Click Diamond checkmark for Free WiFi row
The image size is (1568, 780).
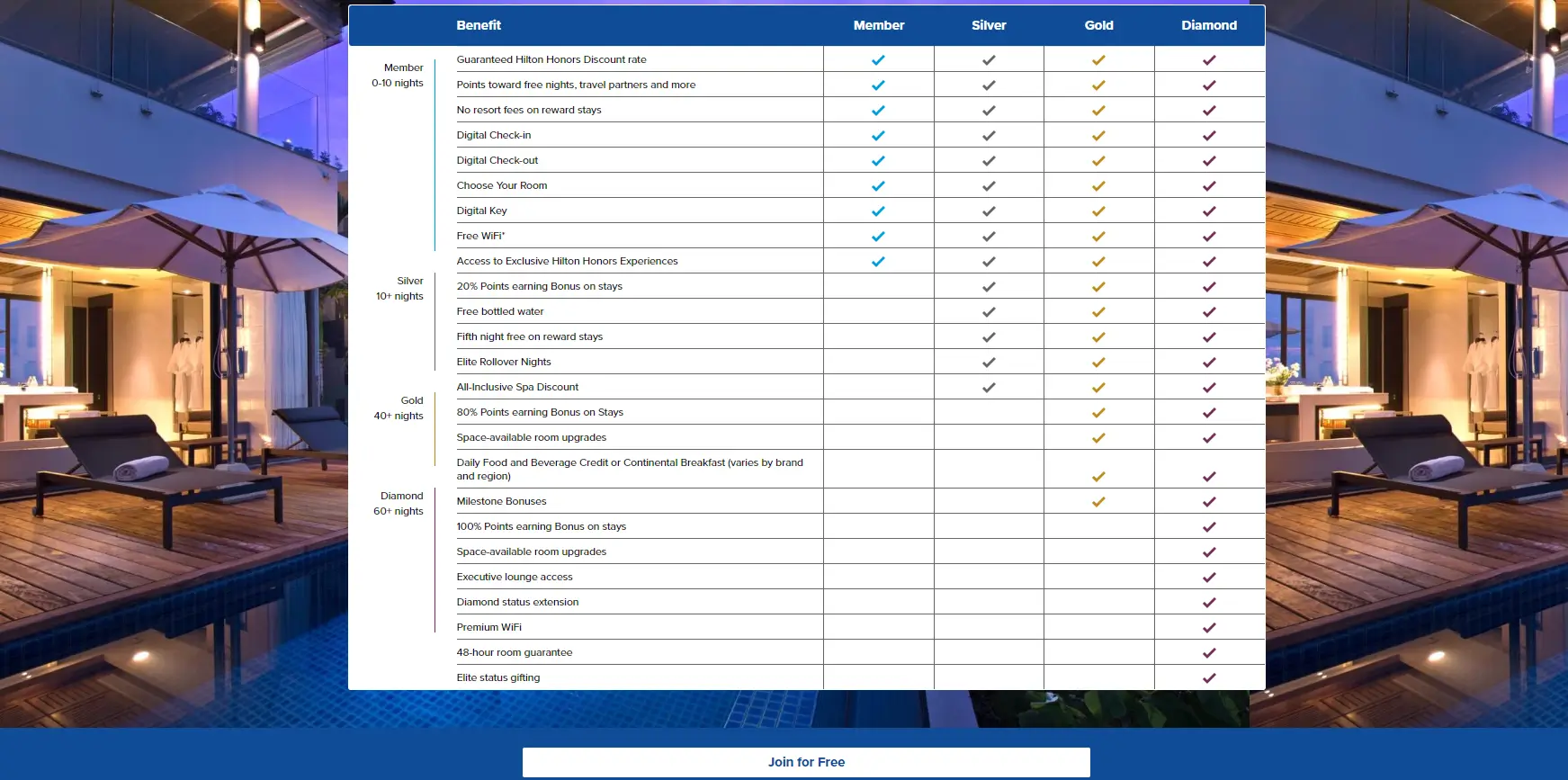point(1209,237)
